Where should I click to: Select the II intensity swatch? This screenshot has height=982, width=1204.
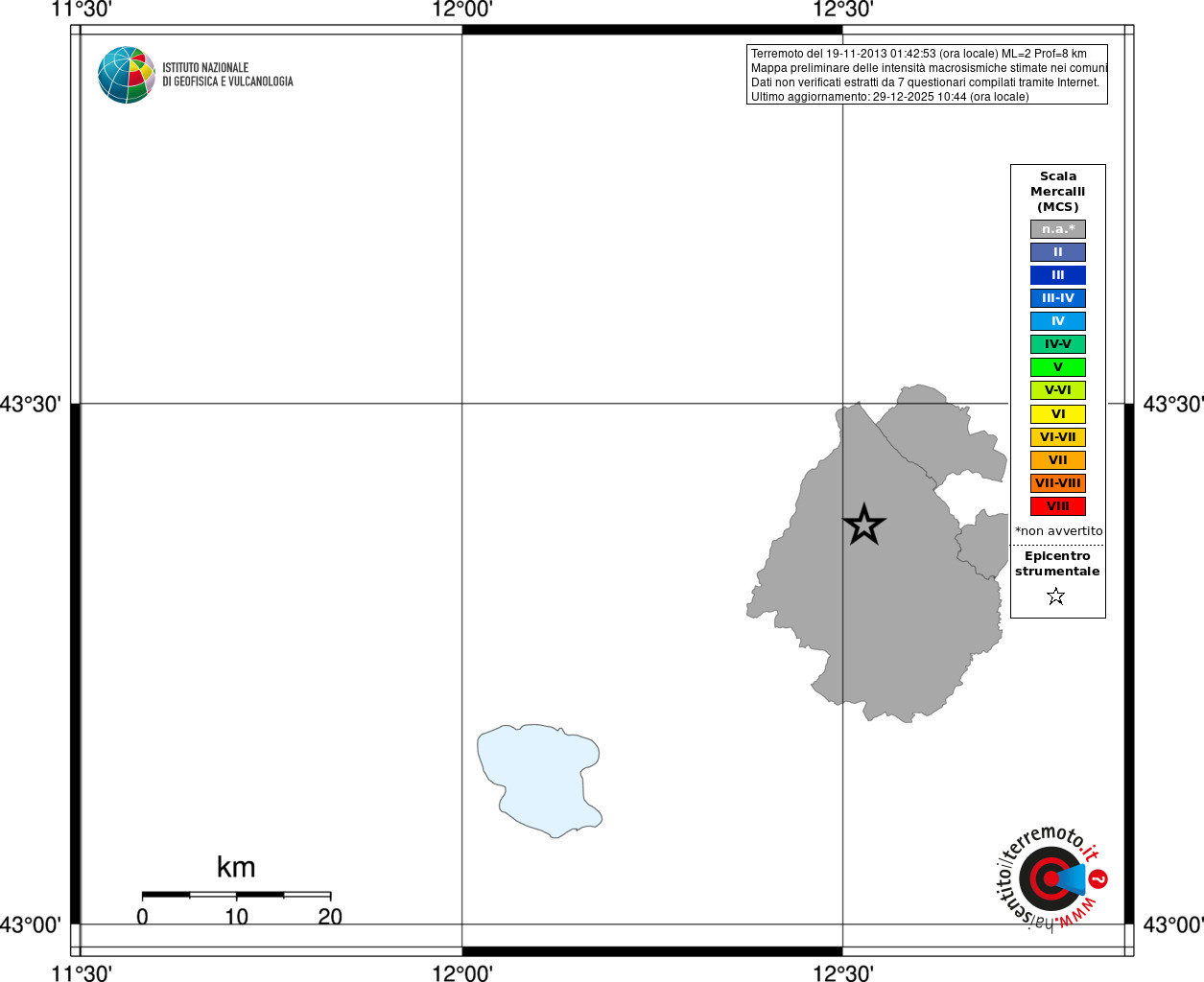pos(1058,252)
